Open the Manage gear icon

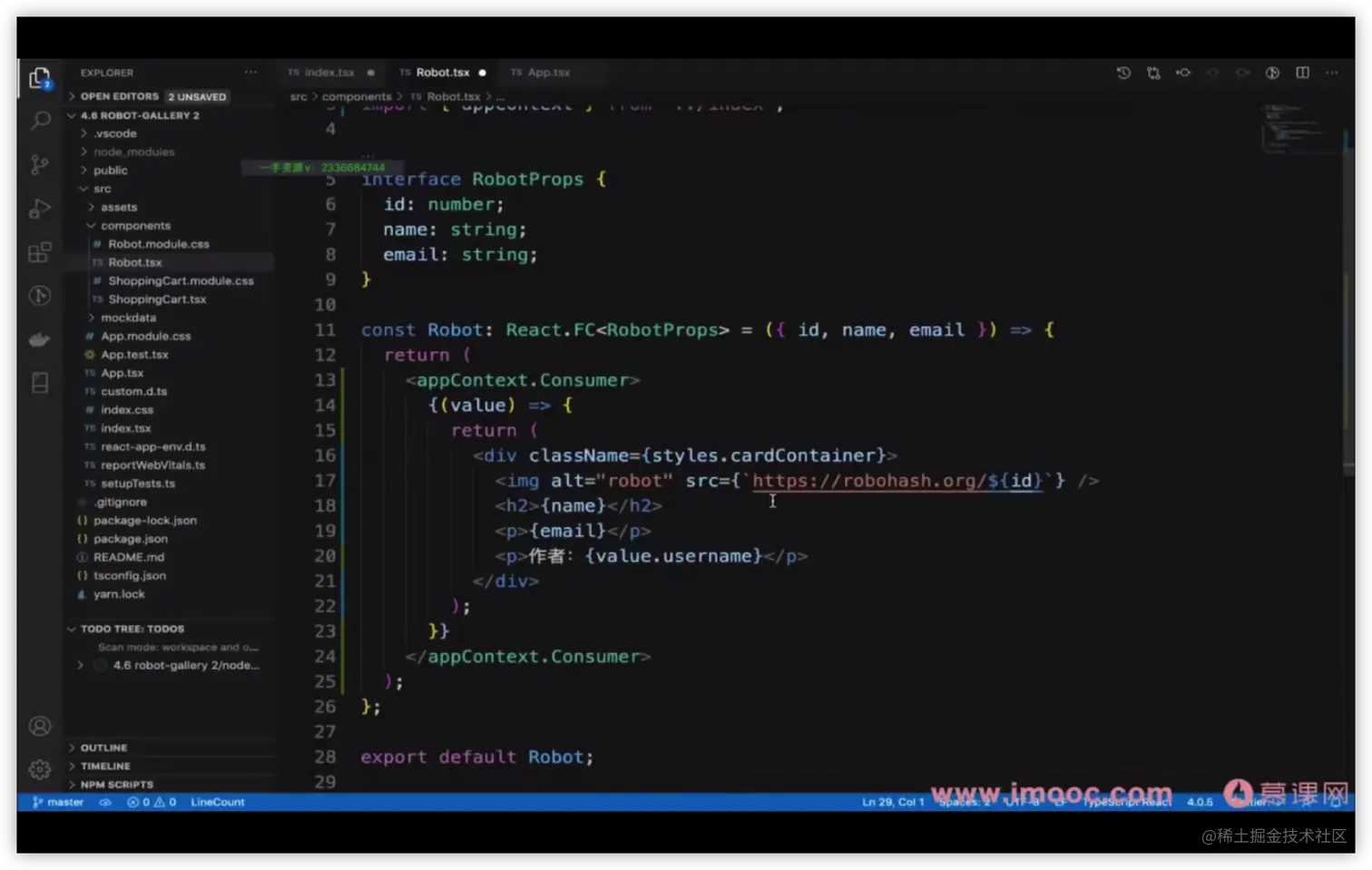(x=40, y=769)
